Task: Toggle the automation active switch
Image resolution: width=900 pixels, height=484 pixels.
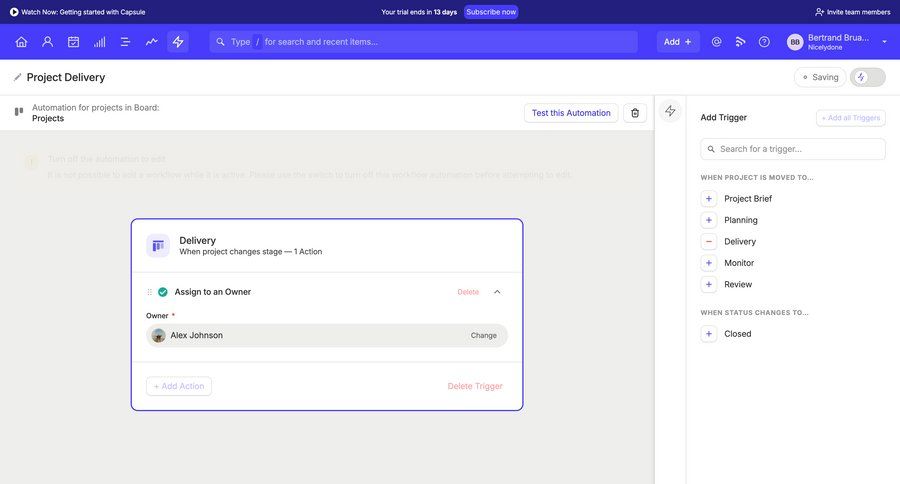Action: 867,77
